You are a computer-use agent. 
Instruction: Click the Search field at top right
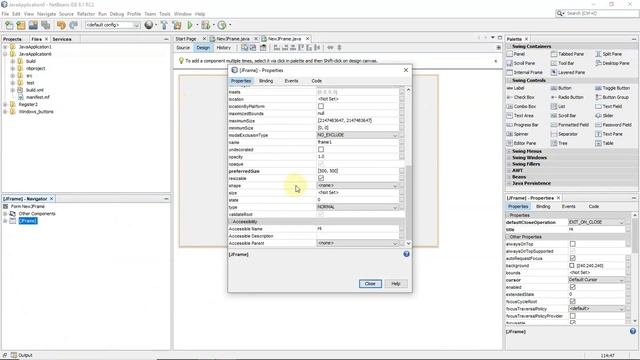point(597,13)
